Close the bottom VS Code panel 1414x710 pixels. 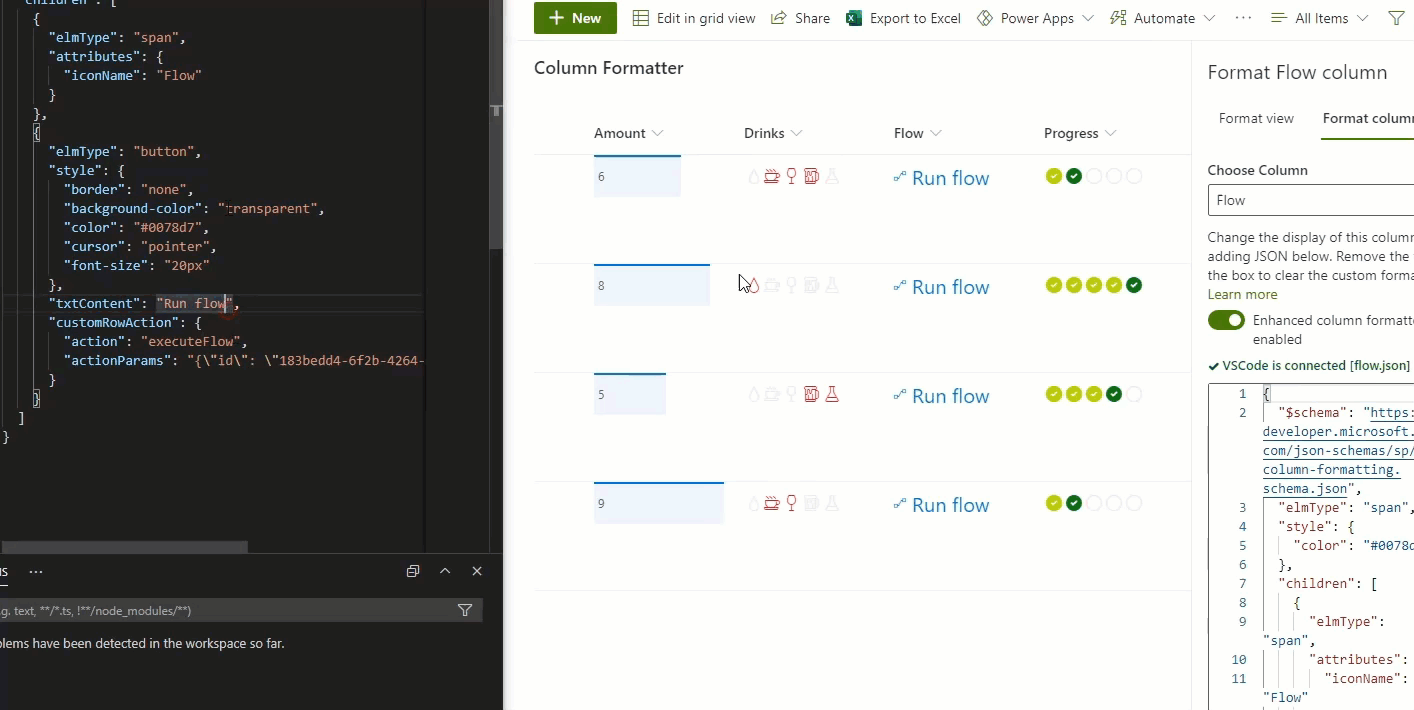point(477,571)
